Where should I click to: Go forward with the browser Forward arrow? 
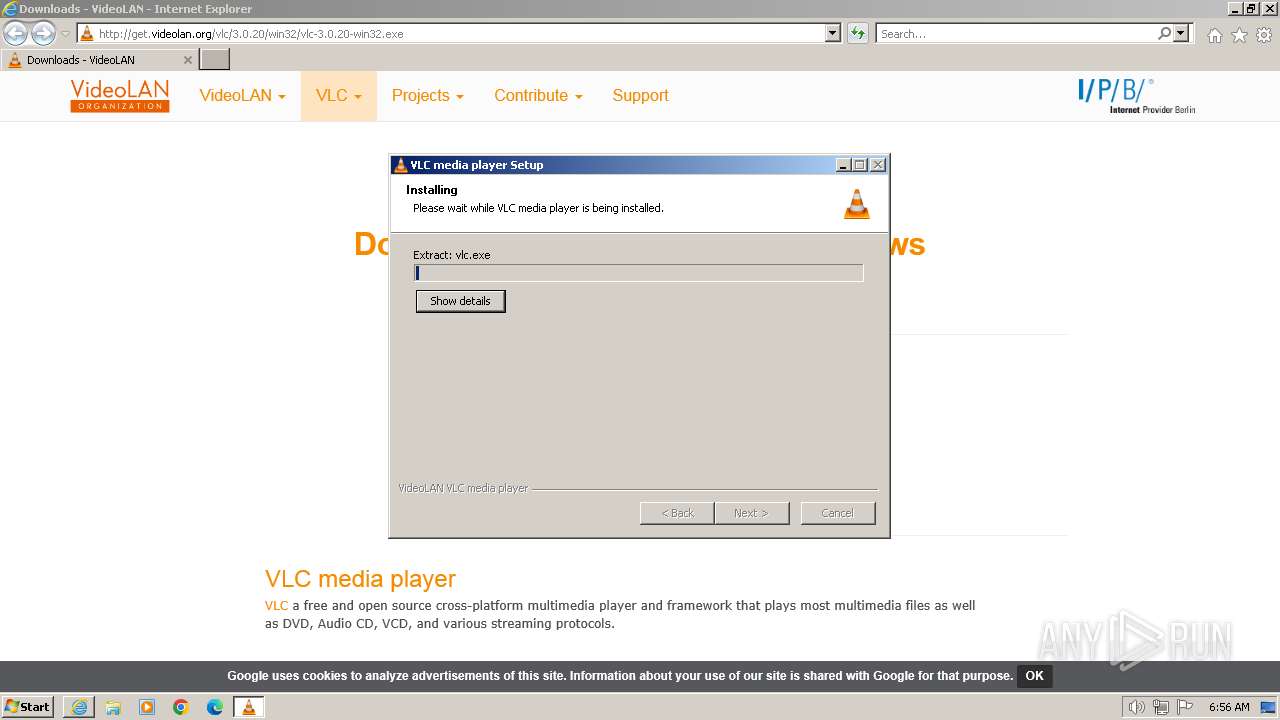(x=43, y=34)
